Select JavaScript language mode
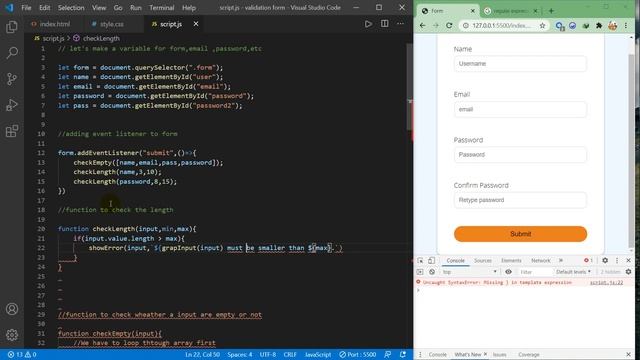640x360 pixels. (318, 354)
